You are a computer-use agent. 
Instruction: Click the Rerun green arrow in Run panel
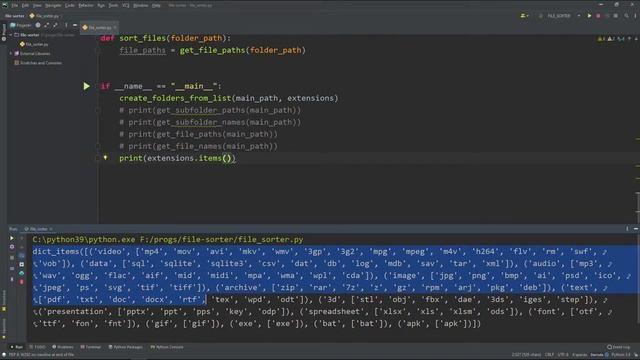pos(12,238)
